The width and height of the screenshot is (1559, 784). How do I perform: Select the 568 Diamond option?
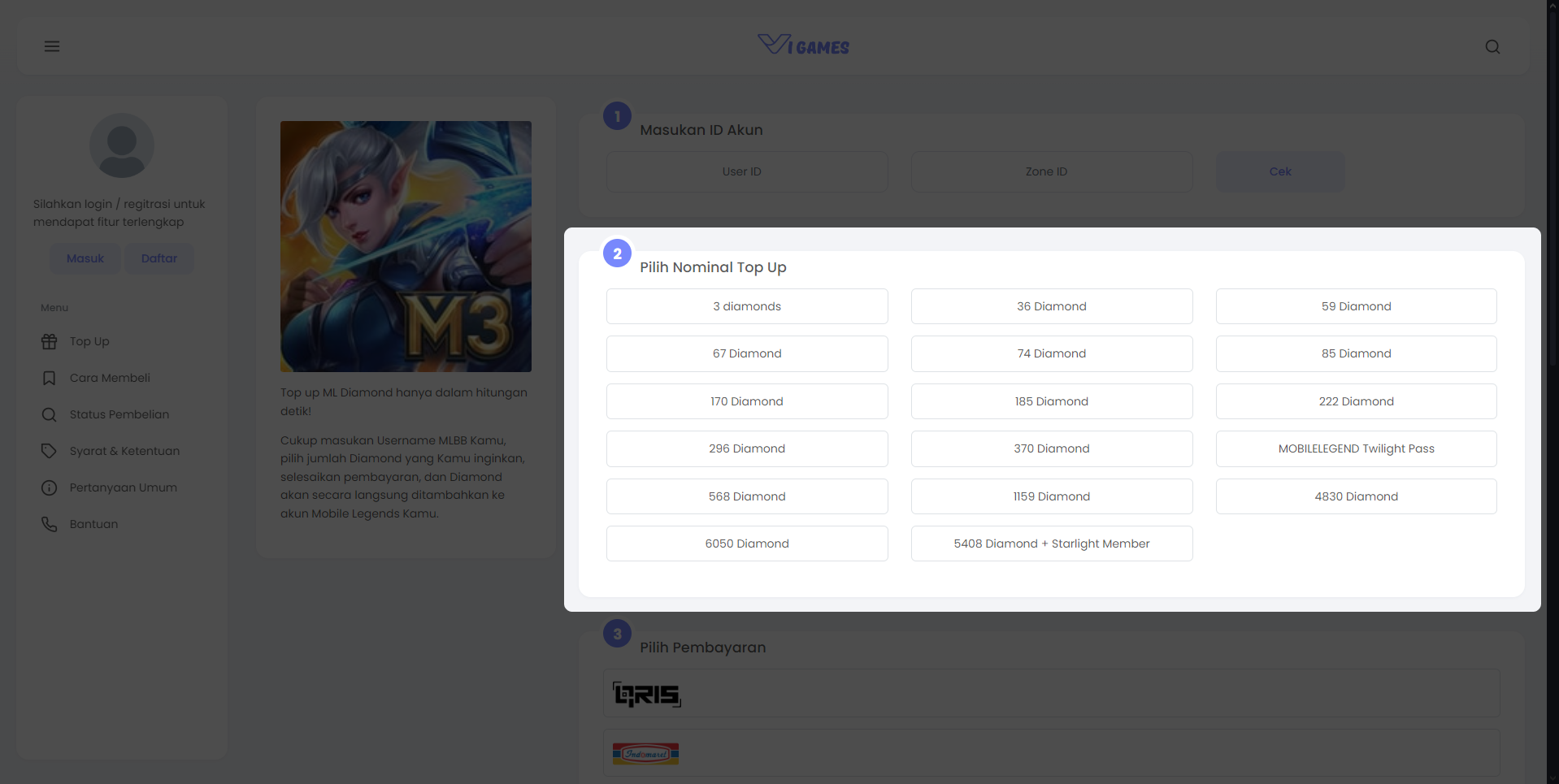click(x=747, y=496)
